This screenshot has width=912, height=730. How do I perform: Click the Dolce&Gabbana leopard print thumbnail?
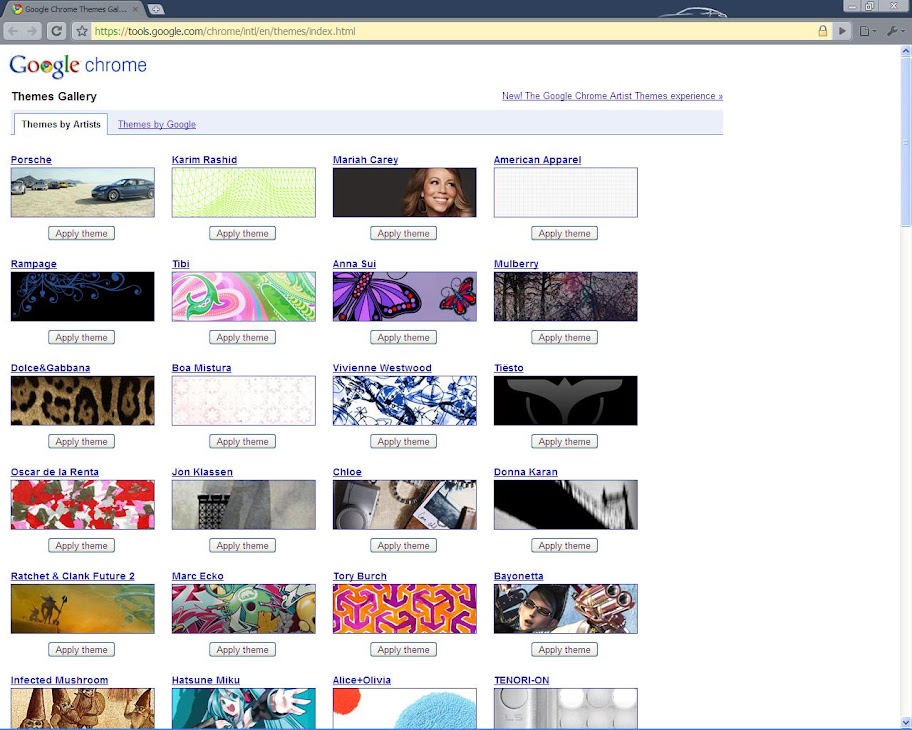point(83,401)
